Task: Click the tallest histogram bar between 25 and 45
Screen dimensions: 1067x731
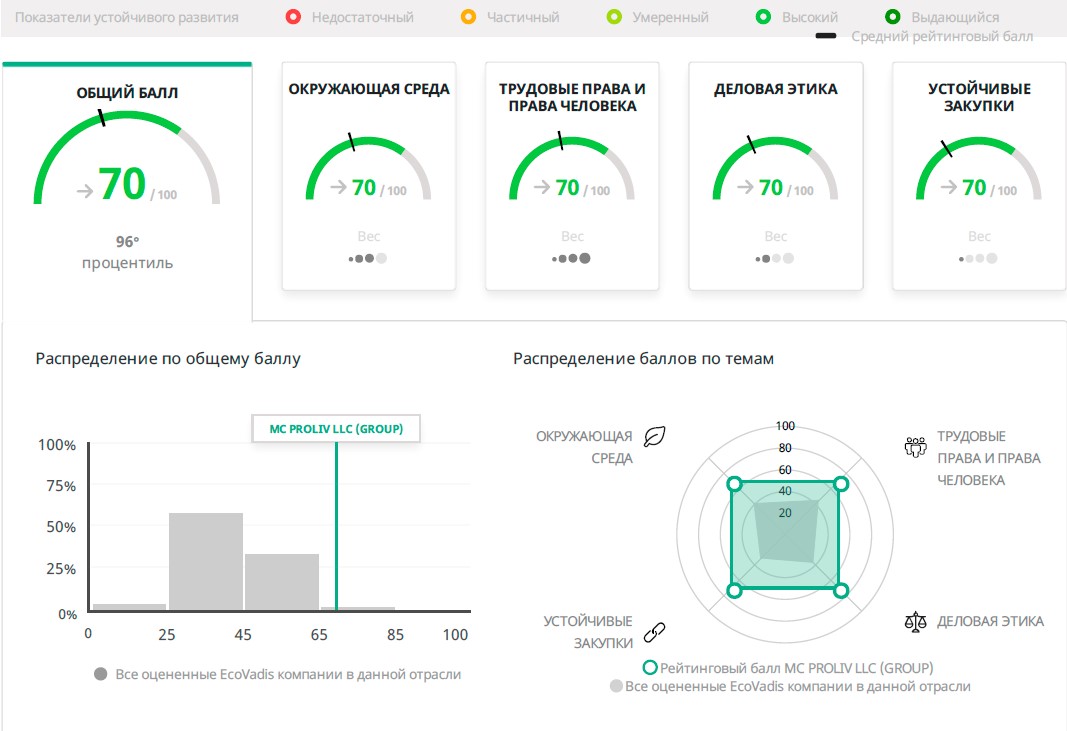Action: [x=206, y=560]
